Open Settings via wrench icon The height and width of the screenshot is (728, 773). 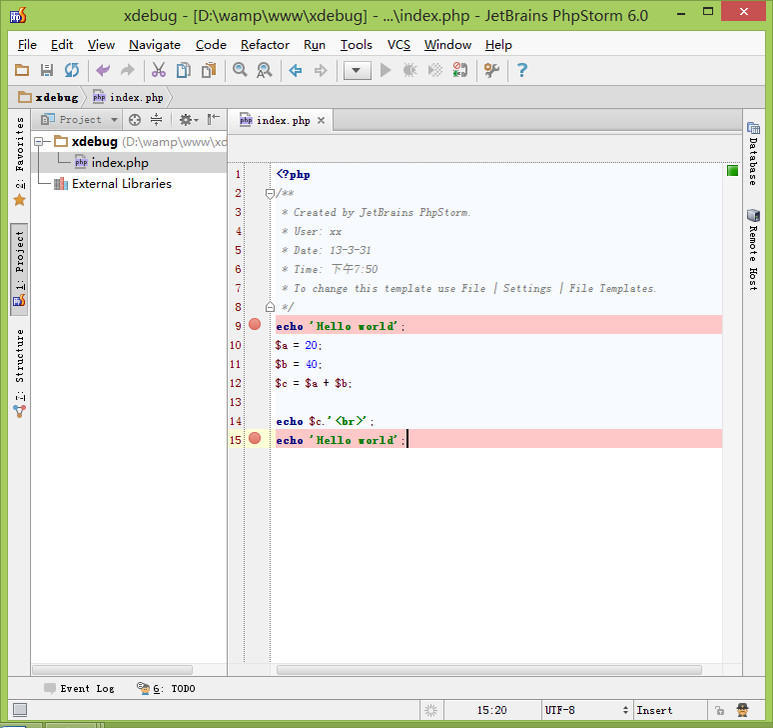[x=492, y=70]
